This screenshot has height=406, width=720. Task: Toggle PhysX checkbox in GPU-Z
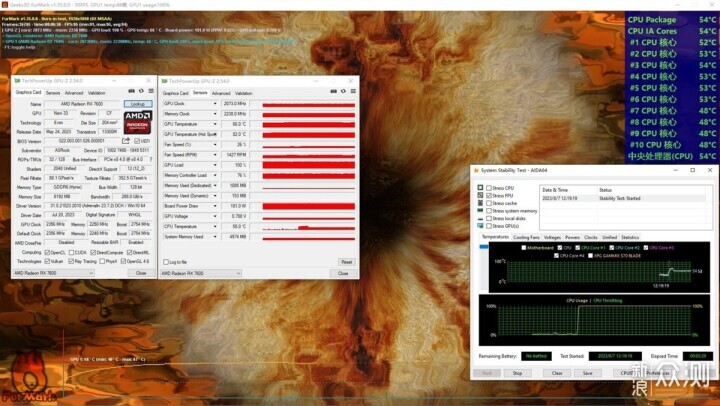pos(102,261)
